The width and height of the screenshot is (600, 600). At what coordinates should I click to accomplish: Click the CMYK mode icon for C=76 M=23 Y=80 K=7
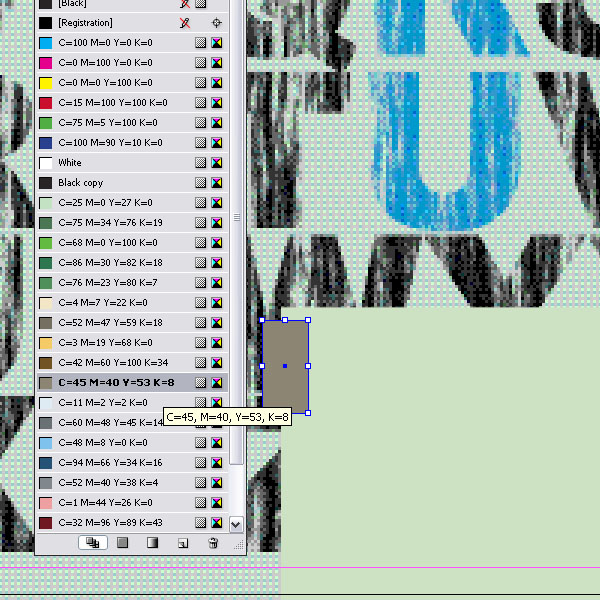217,283
